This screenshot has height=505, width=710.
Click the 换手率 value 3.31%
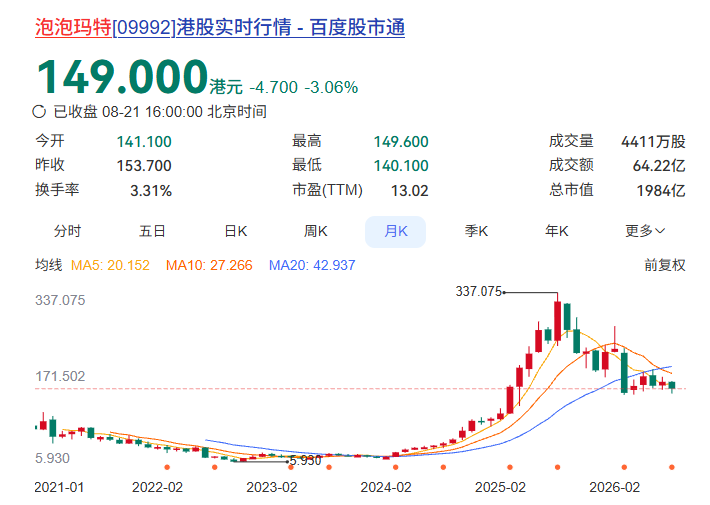[151, 191]
